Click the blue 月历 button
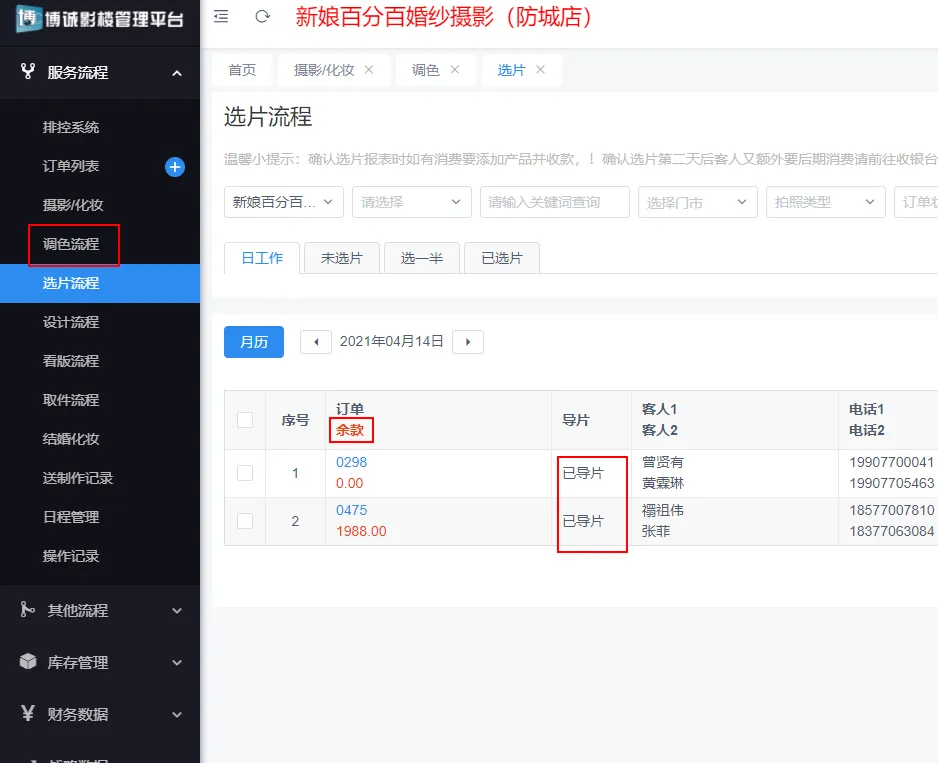This screenshot has width=938, height=763. point(253,342)
